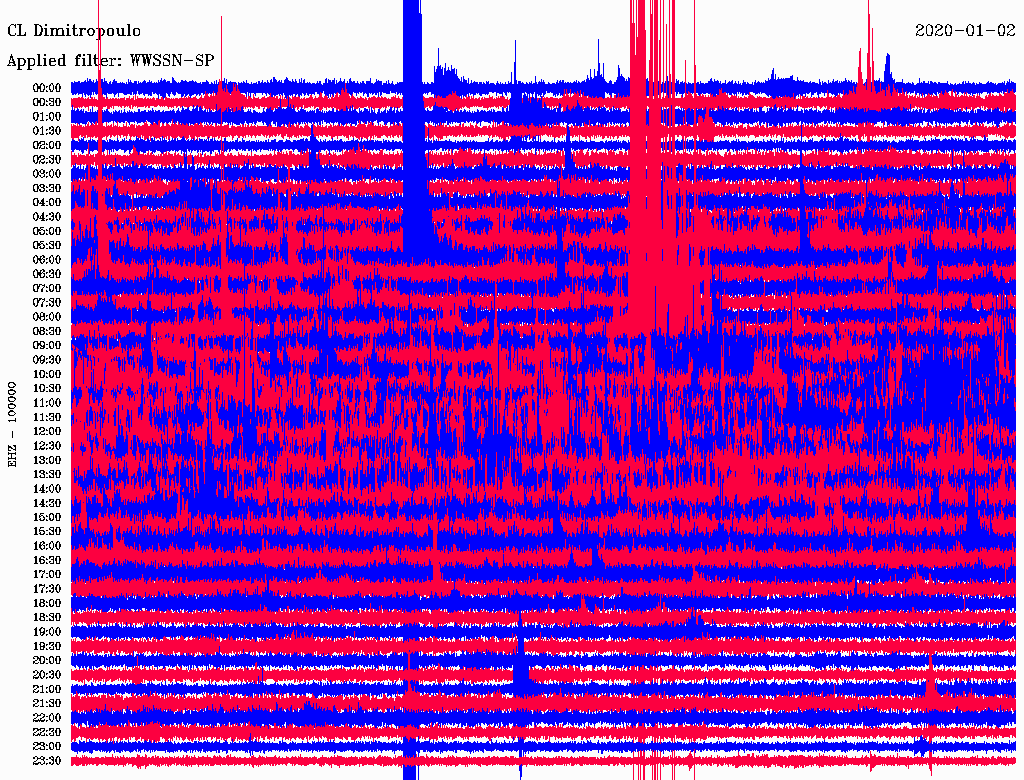
Task: Click the 18:00 time label
Action: pos(47,603)
